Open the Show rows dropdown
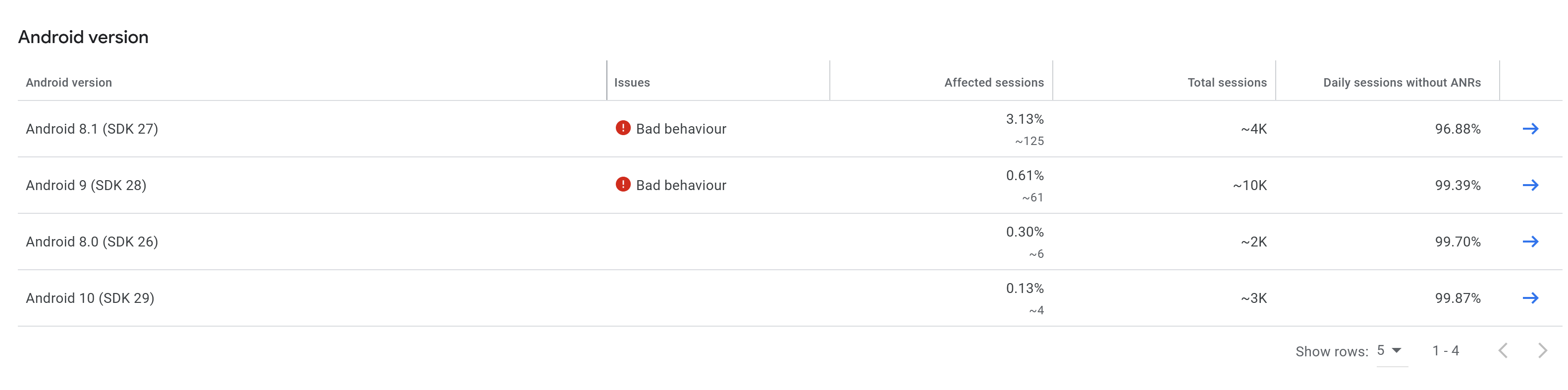Image resolution: width=1568 pixels, height=390 pixels. (1391, 350)
